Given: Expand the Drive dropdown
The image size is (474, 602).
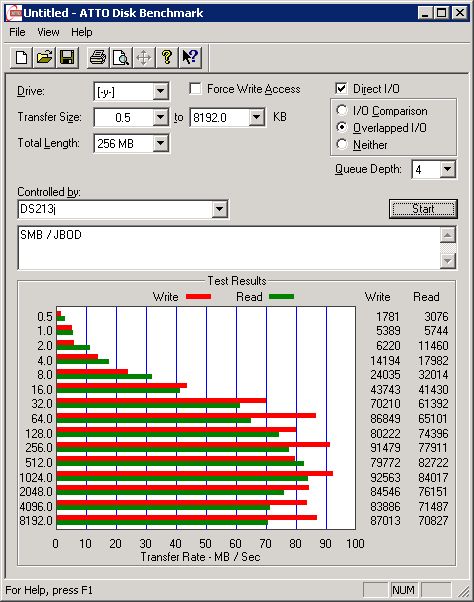Looking at the screenshot, I should (160, 91).
